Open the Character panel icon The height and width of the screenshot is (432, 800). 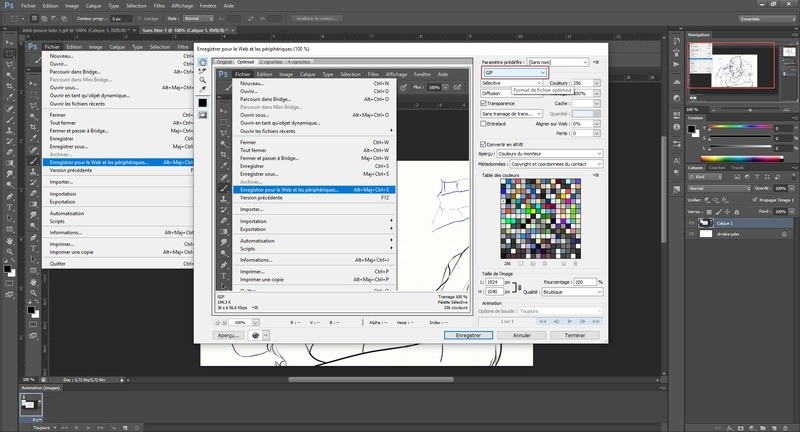tap(677, 161)
